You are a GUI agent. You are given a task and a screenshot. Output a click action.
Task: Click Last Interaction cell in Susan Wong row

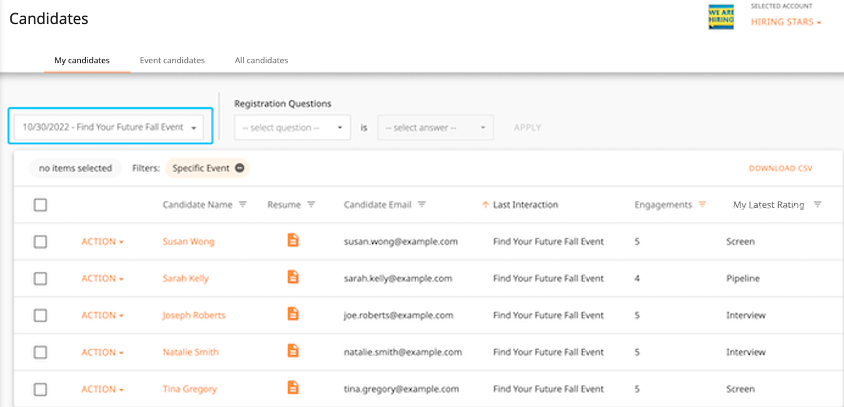[x=548, y=242]
